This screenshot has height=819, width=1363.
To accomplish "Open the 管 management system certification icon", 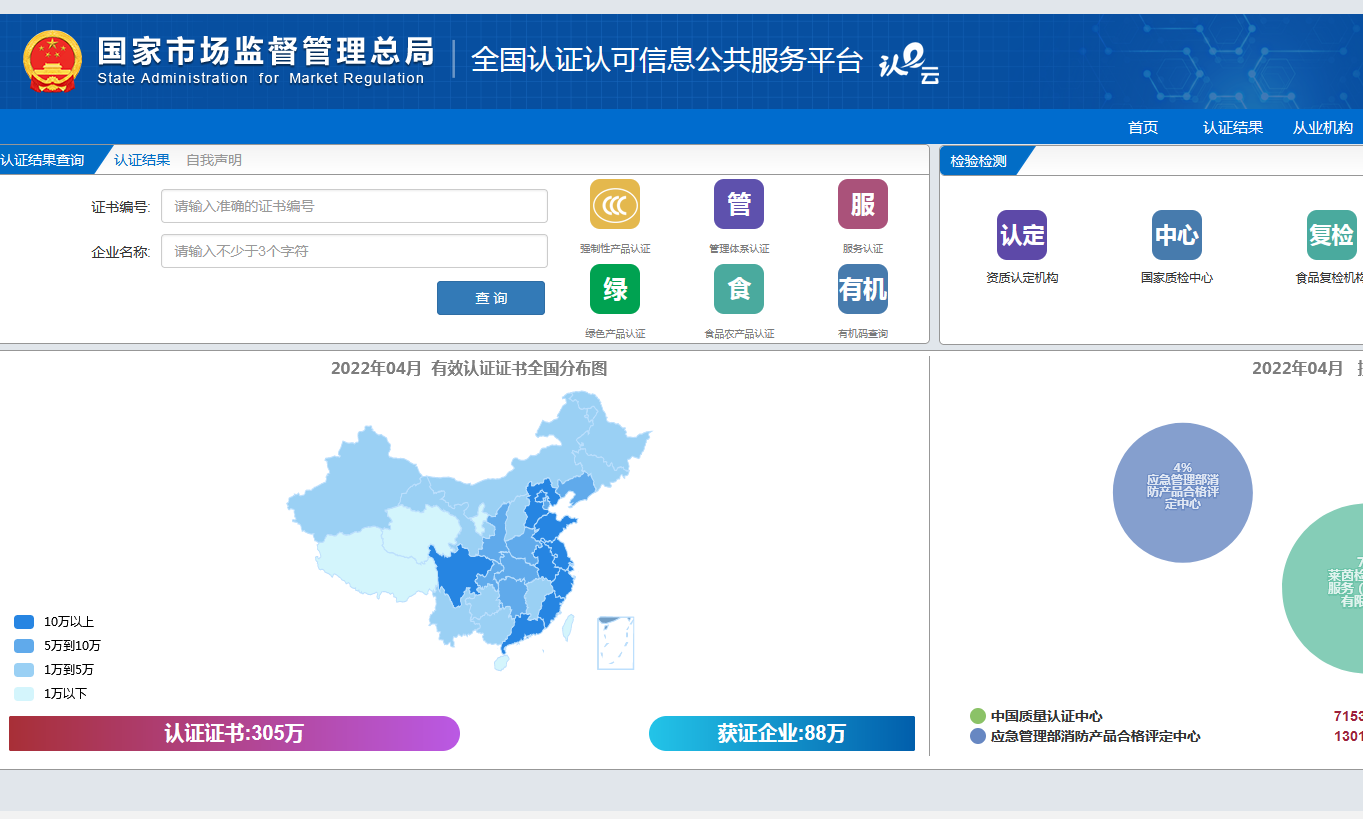I will (739, 204).
